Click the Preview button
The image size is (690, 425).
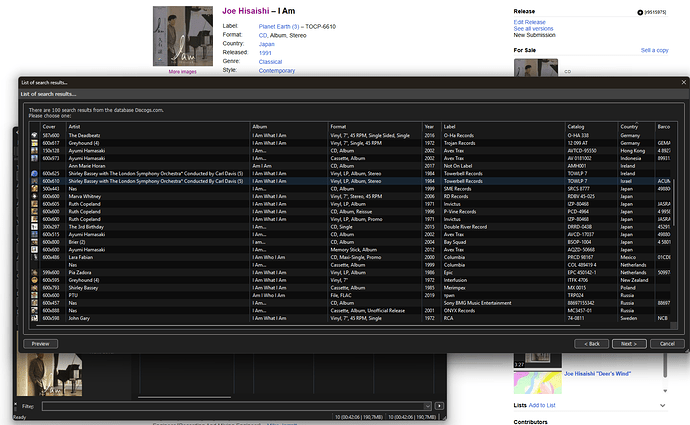[40, 344]
